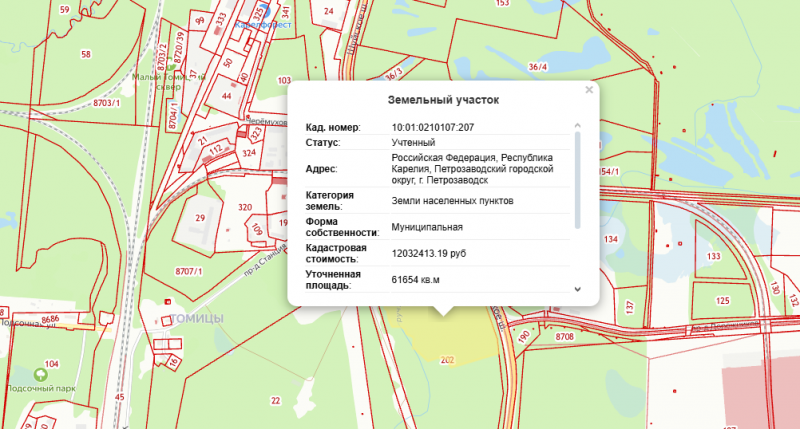Select parcel 125 on the map
Screen dimensions: 800x429
point(723,300)
